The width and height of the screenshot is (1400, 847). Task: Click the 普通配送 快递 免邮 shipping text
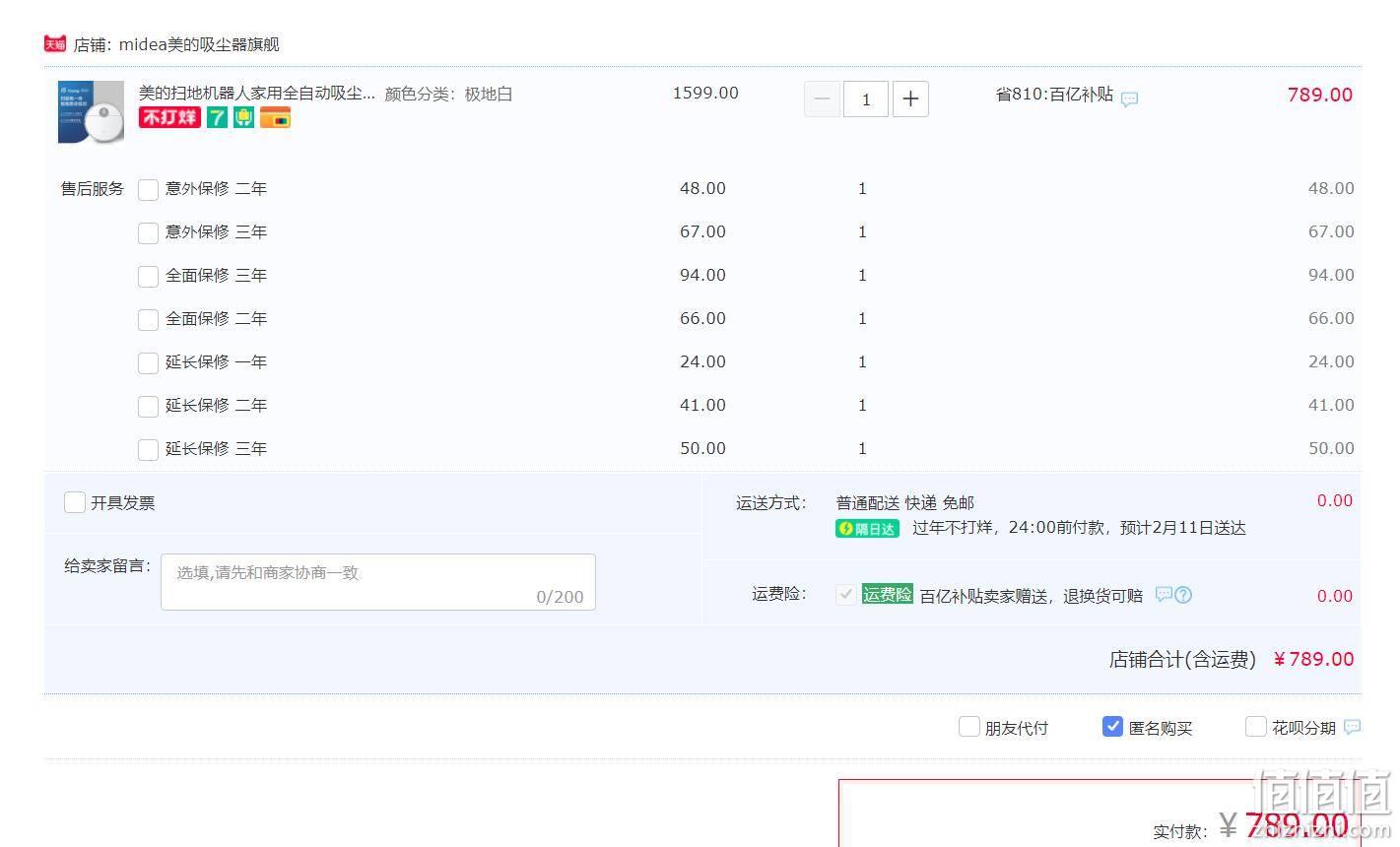click(904, 503)
